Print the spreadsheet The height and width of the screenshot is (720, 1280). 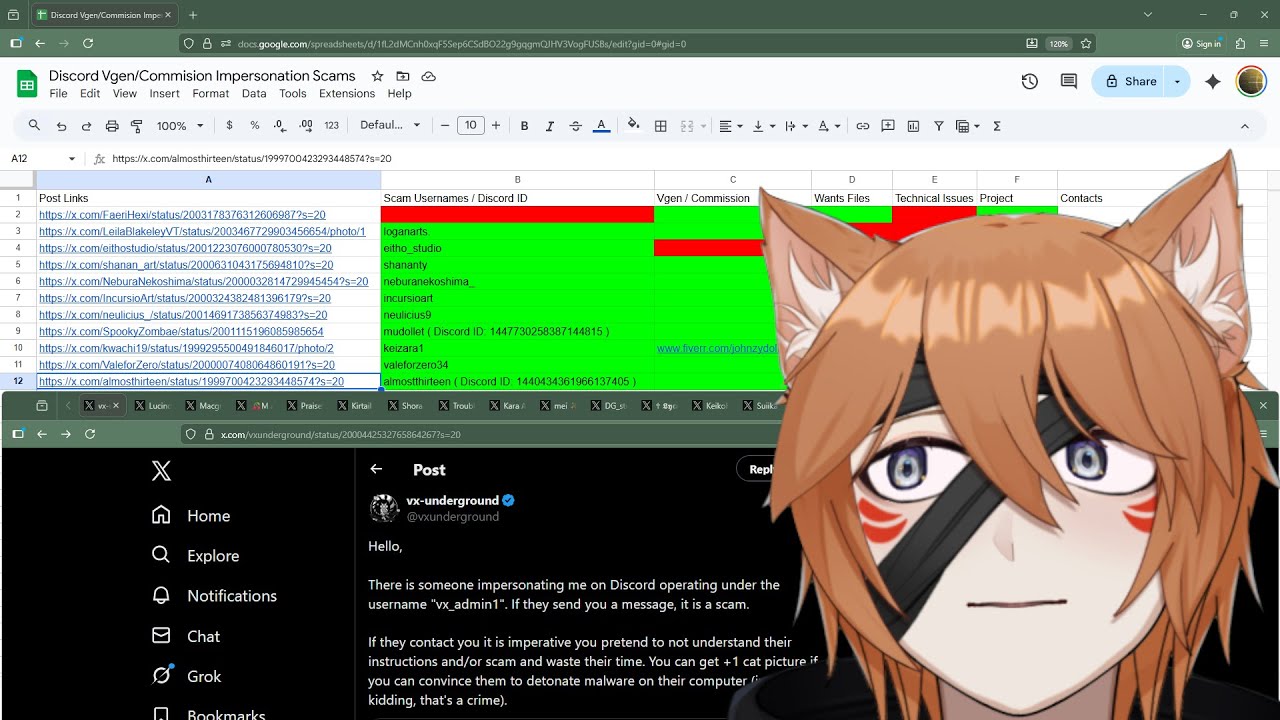[x=112, y=126]
